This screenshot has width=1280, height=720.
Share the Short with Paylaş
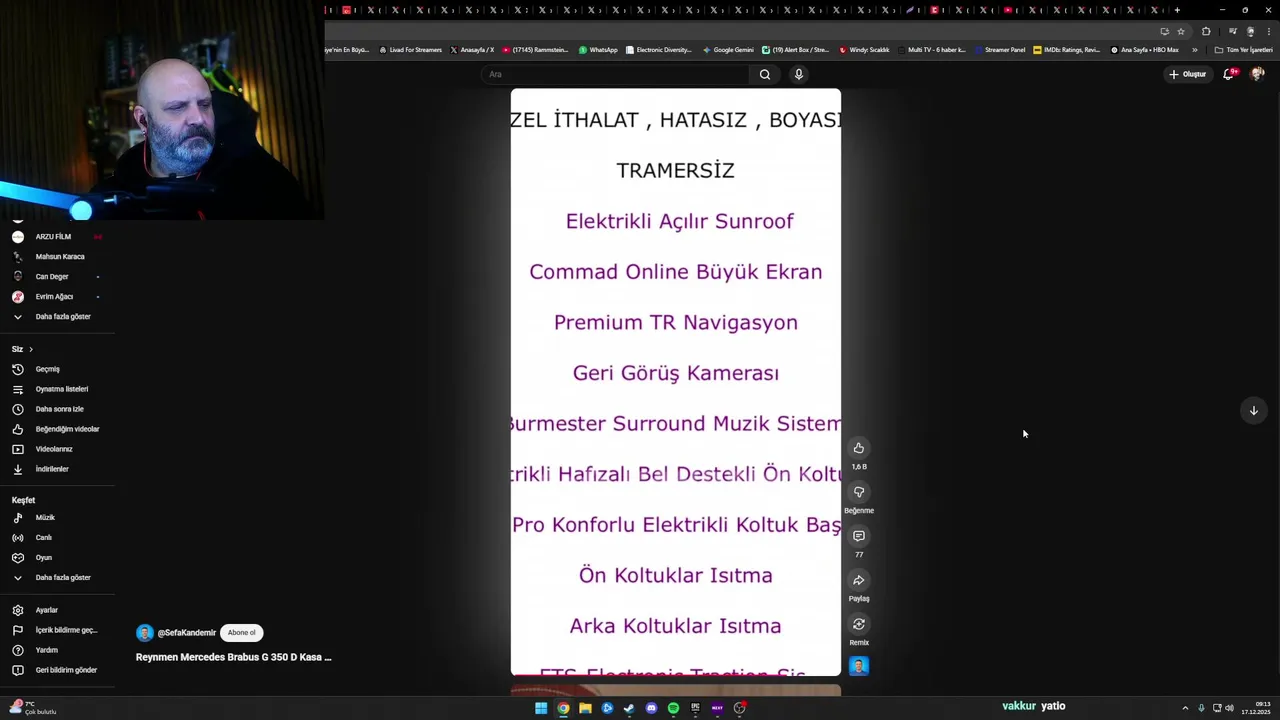tap(859, 580)
